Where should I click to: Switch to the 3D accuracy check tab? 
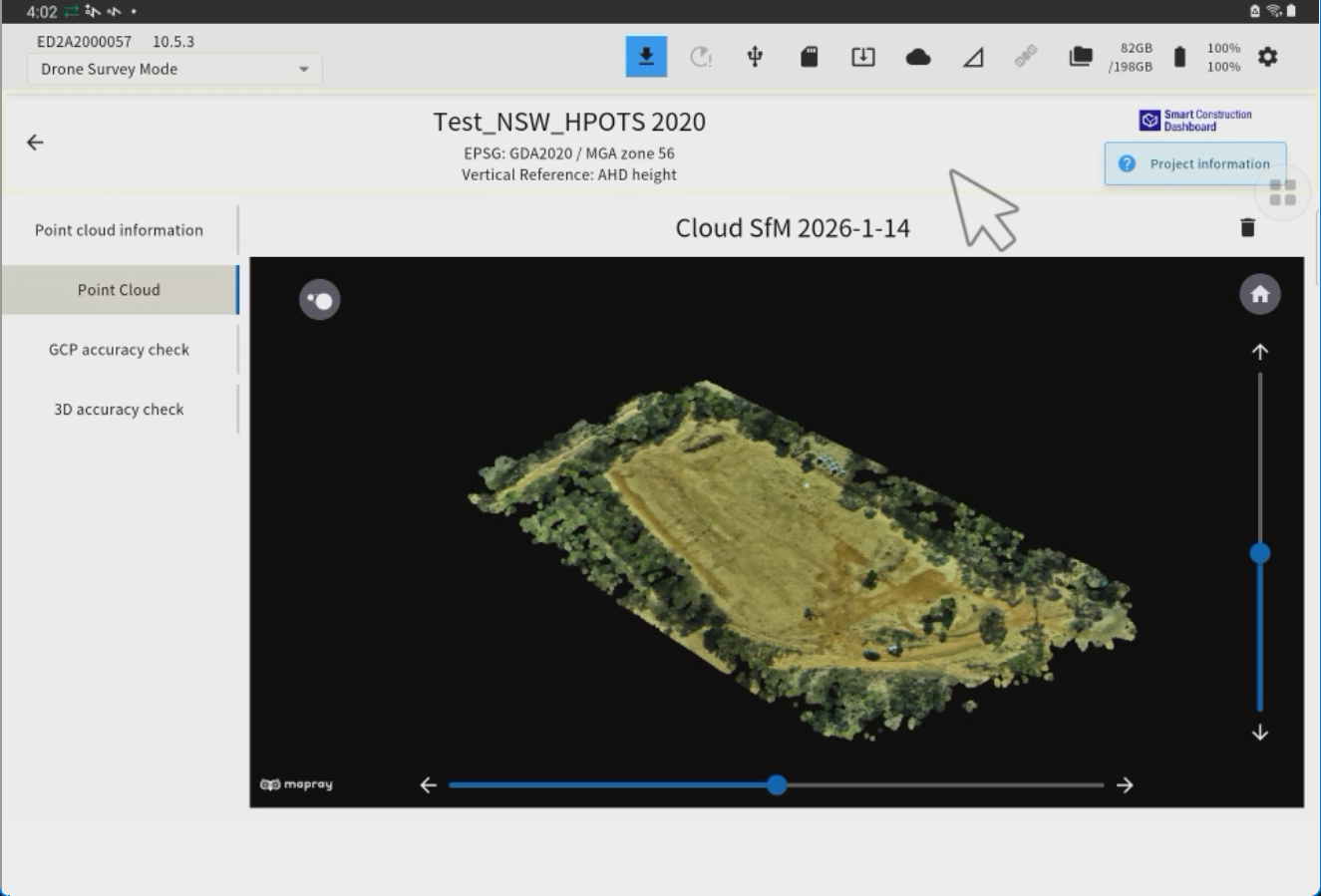(x=119, y=410)
